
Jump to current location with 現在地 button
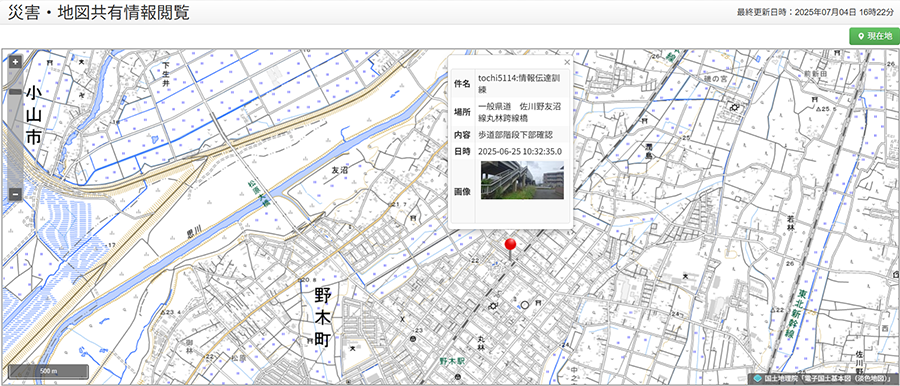tap(874, 36)
